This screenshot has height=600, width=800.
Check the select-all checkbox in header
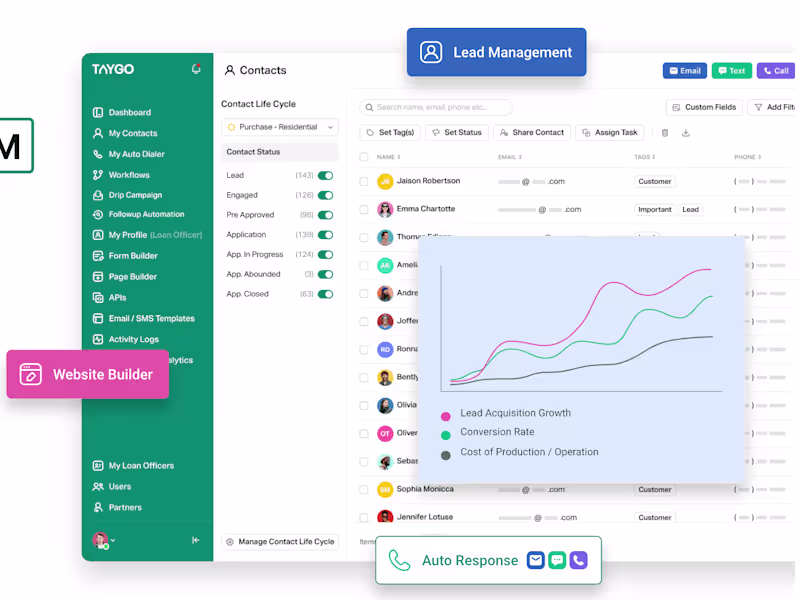tap(364, 157)
